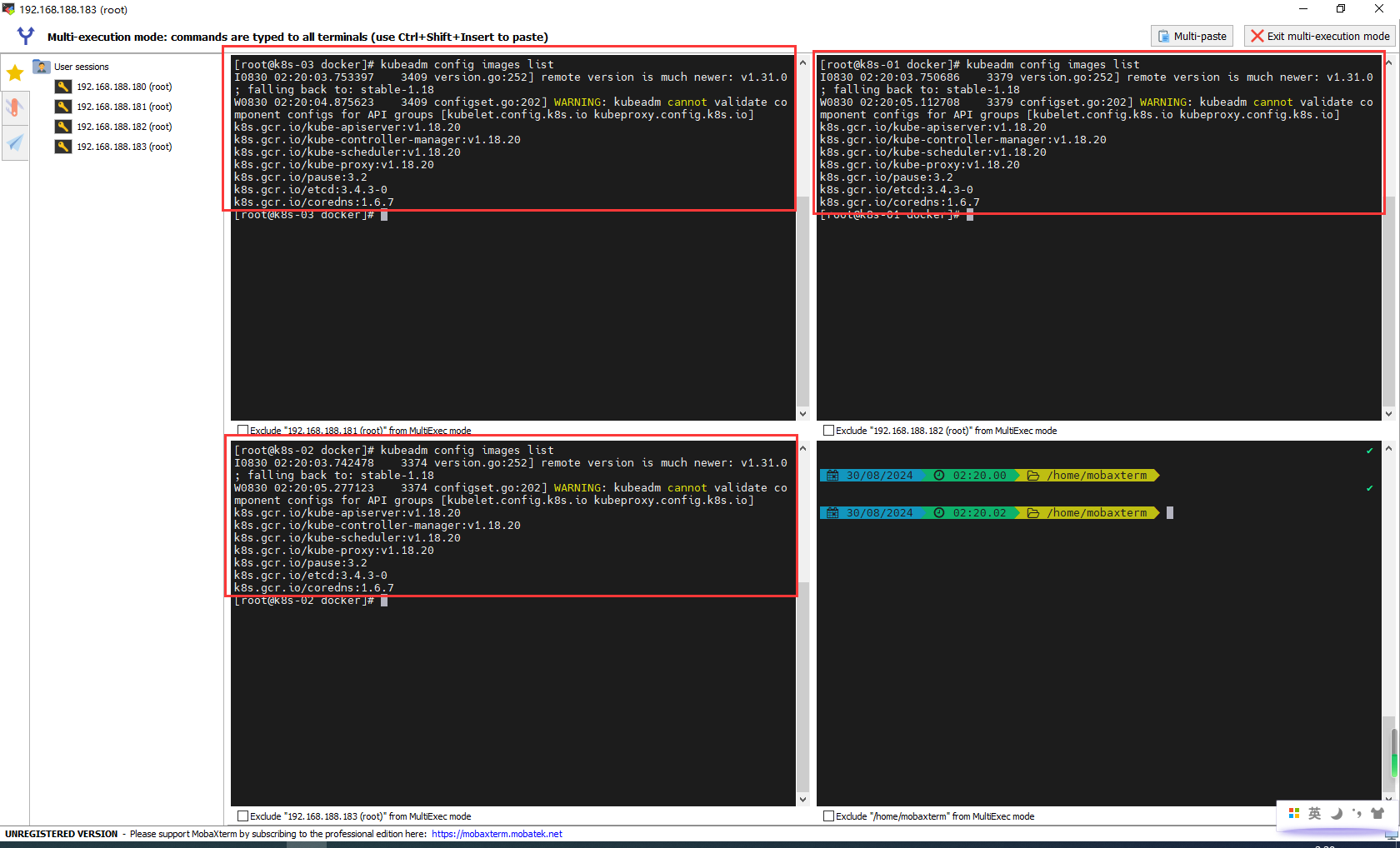
Task: Toggle the IME moon half-width icon
Action: click(1336, 813)
